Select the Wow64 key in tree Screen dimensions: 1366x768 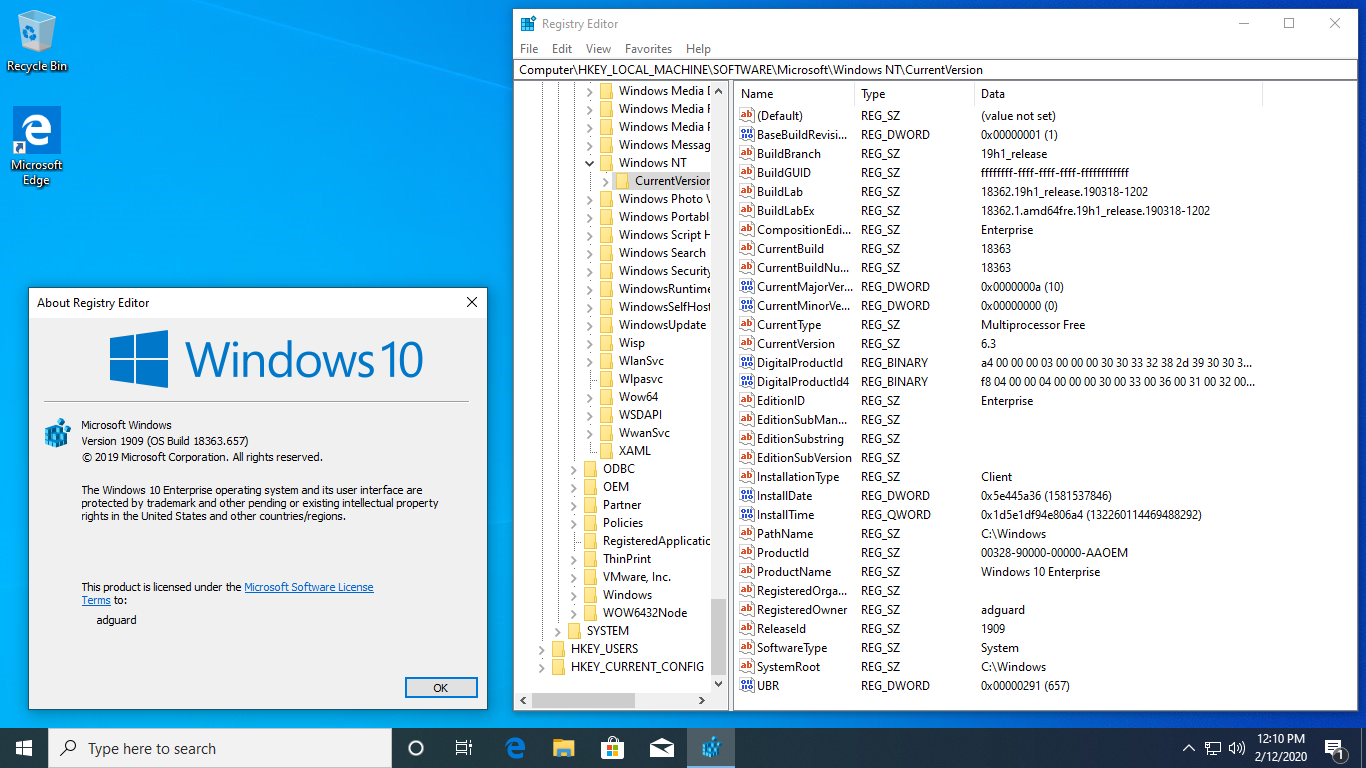[x=638, y=397]
